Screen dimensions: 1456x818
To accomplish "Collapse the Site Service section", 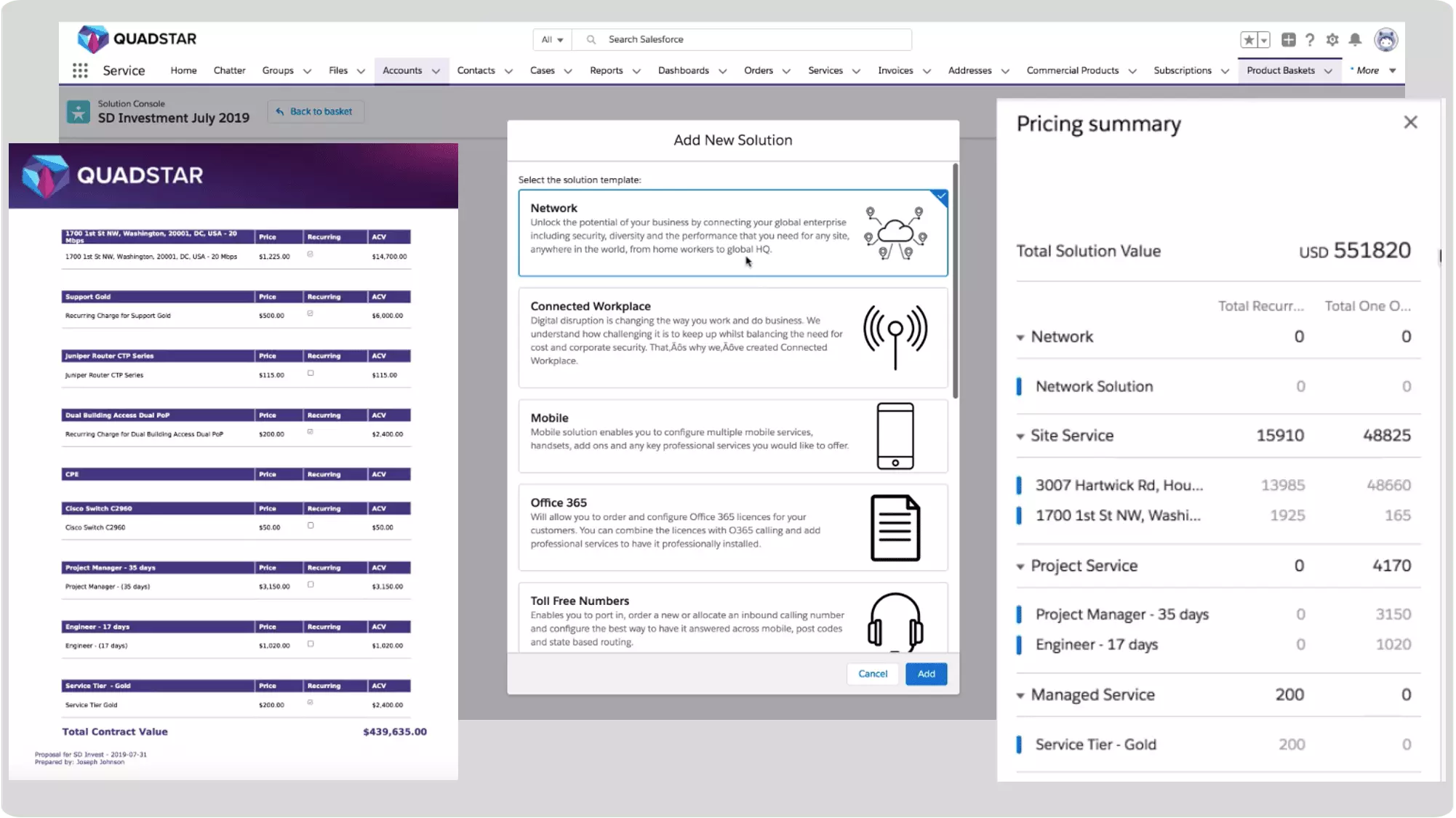I will tap(1020, 436).
